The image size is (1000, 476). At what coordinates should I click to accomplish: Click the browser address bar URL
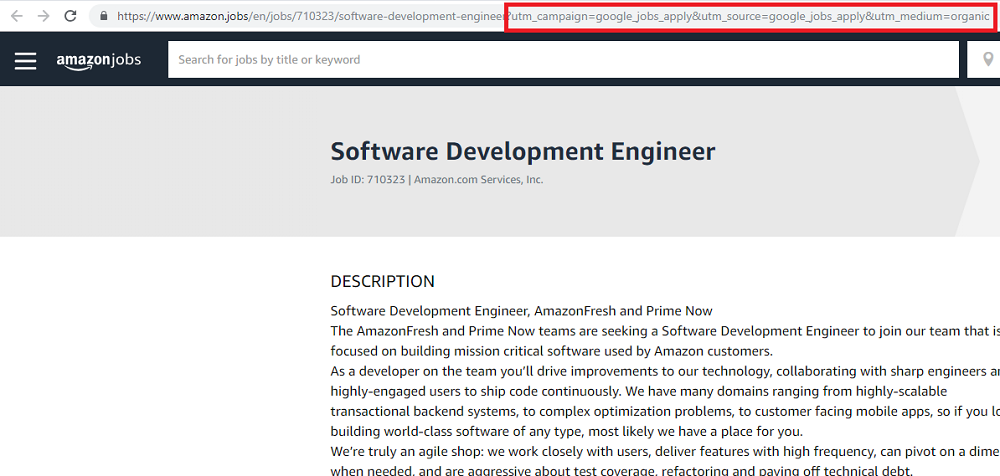coord(554,16)
